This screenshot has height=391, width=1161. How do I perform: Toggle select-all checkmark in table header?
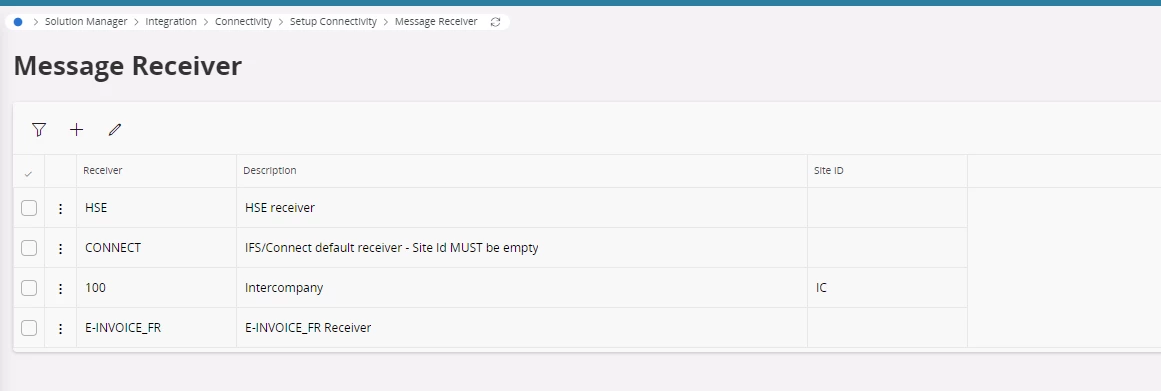(x=28, y=174)
